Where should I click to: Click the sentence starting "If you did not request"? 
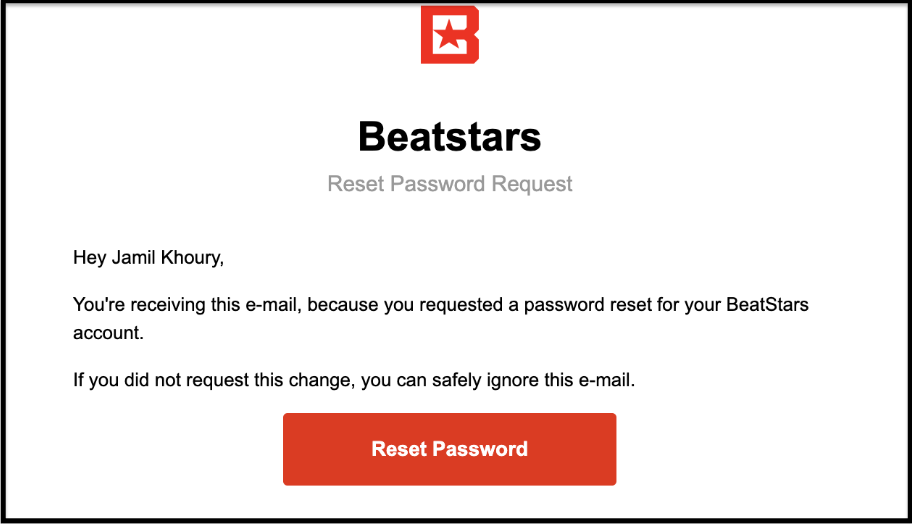(369, 379)
